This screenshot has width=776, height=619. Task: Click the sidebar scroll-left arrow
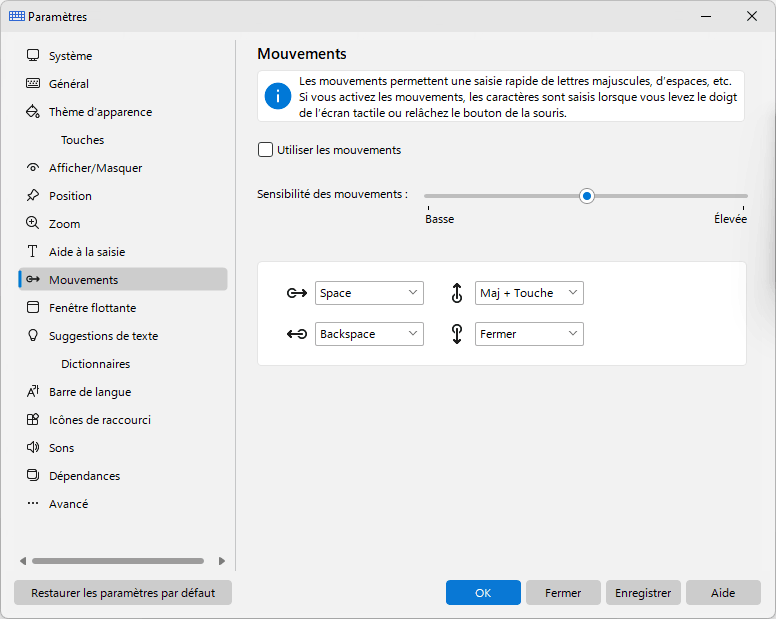coord(23,561)
